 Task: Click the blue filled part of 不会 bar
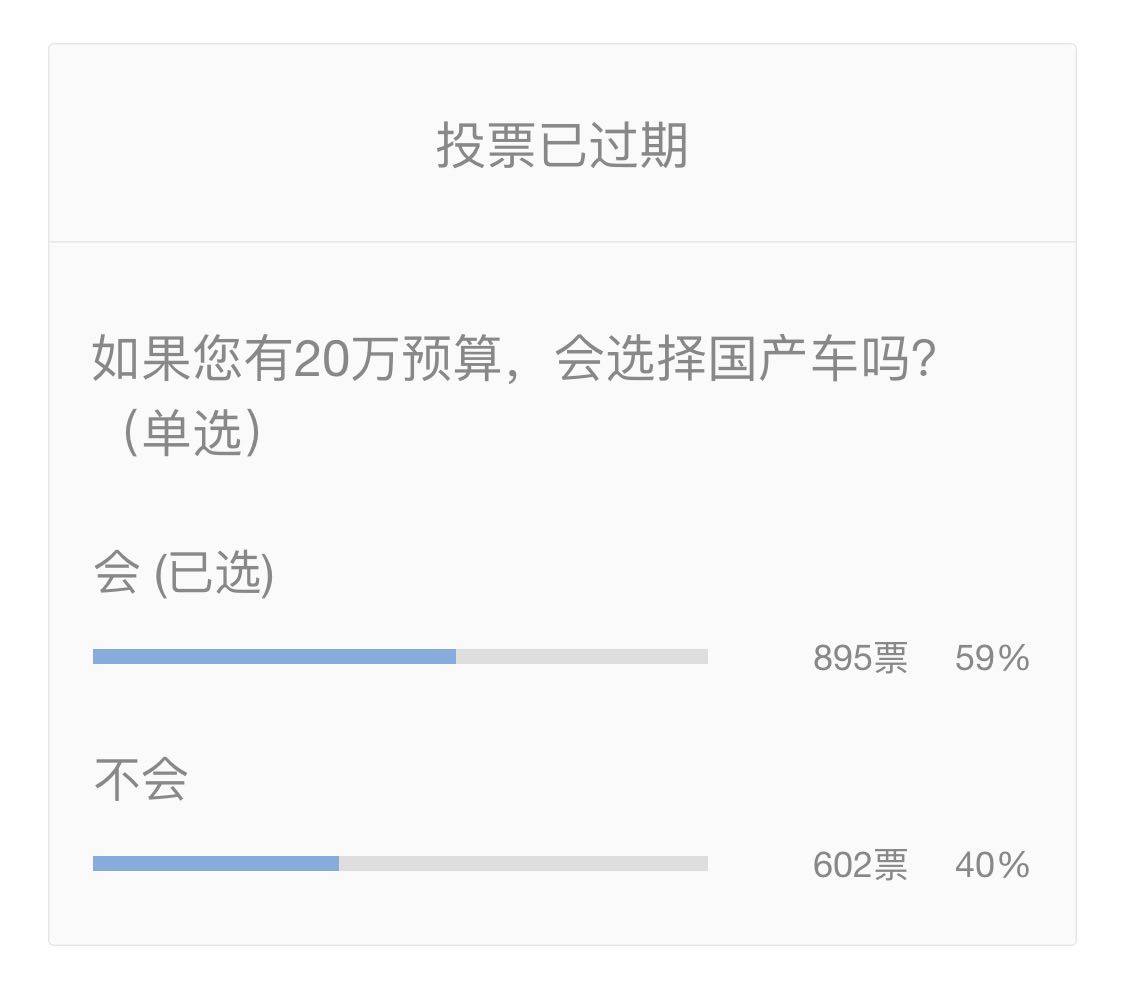[216, 863]
